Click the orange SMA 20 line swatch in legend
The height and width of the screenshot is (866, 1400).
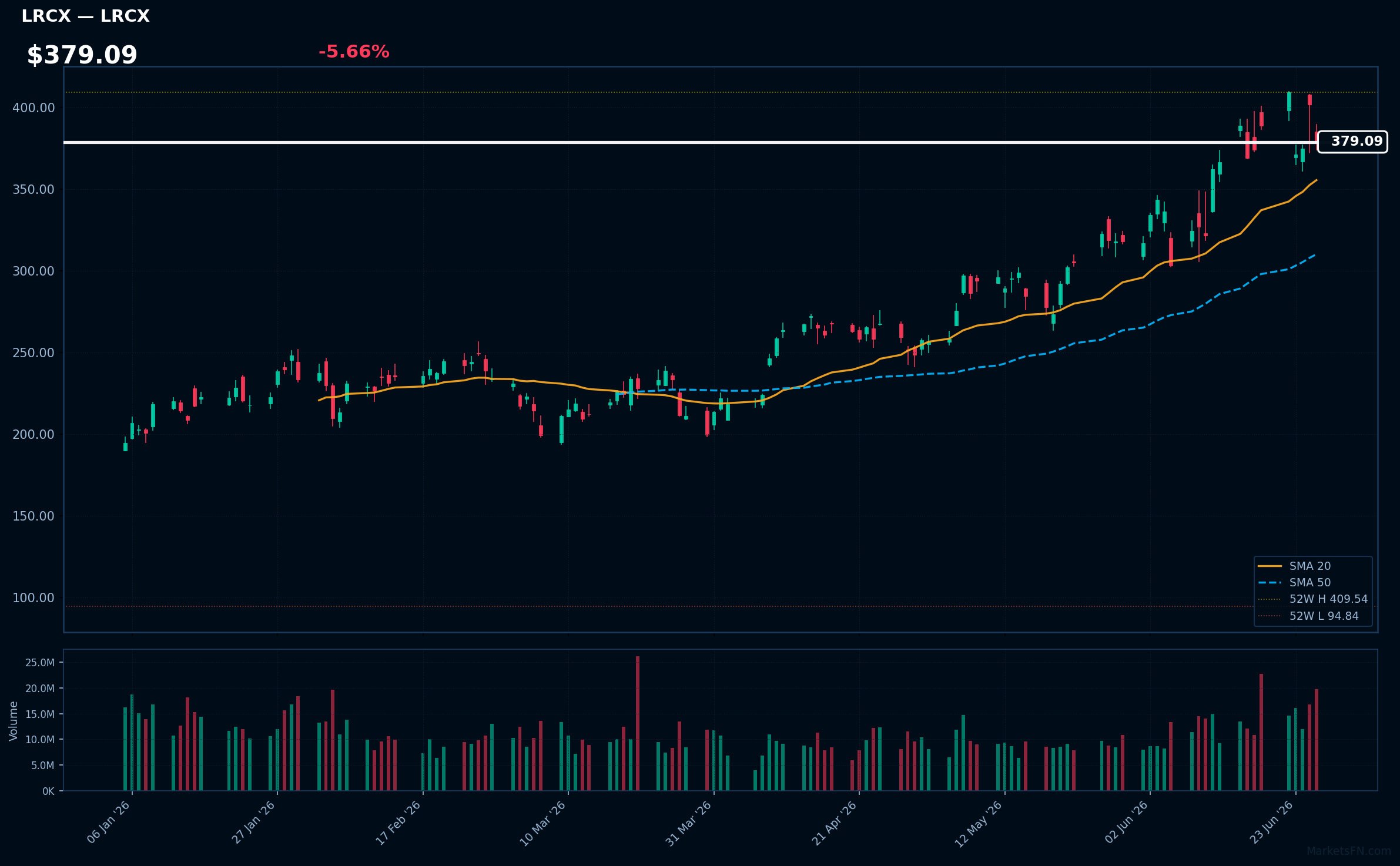coord(1270,566)
